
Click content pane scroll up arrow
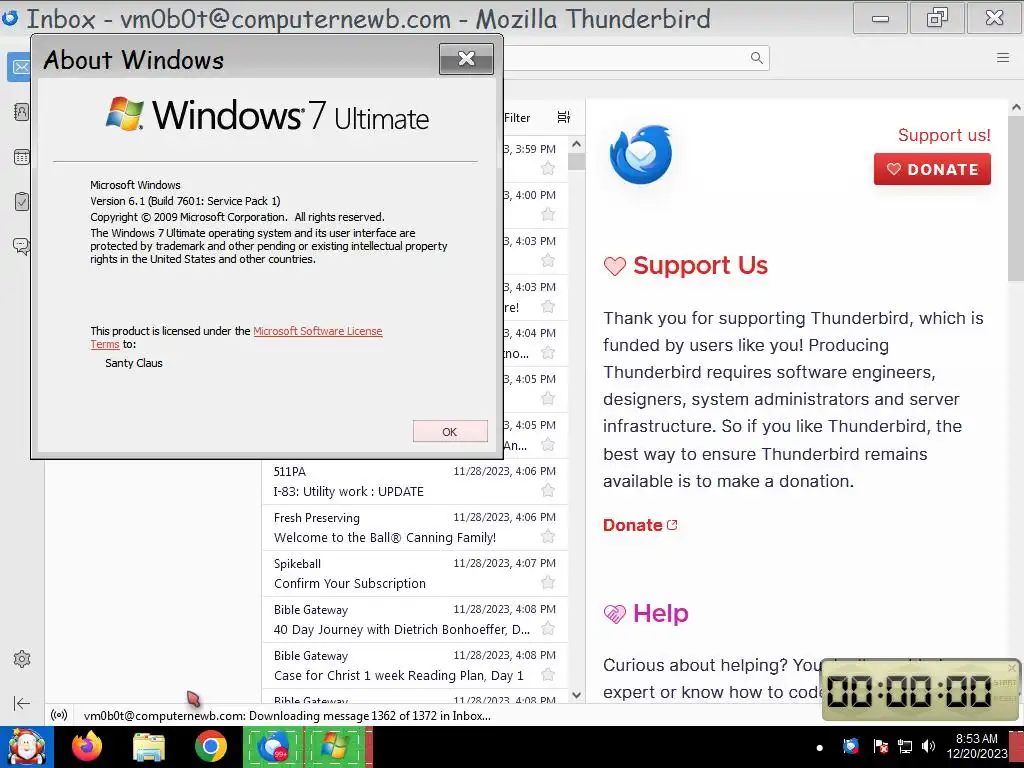(x=1016, y=107)
